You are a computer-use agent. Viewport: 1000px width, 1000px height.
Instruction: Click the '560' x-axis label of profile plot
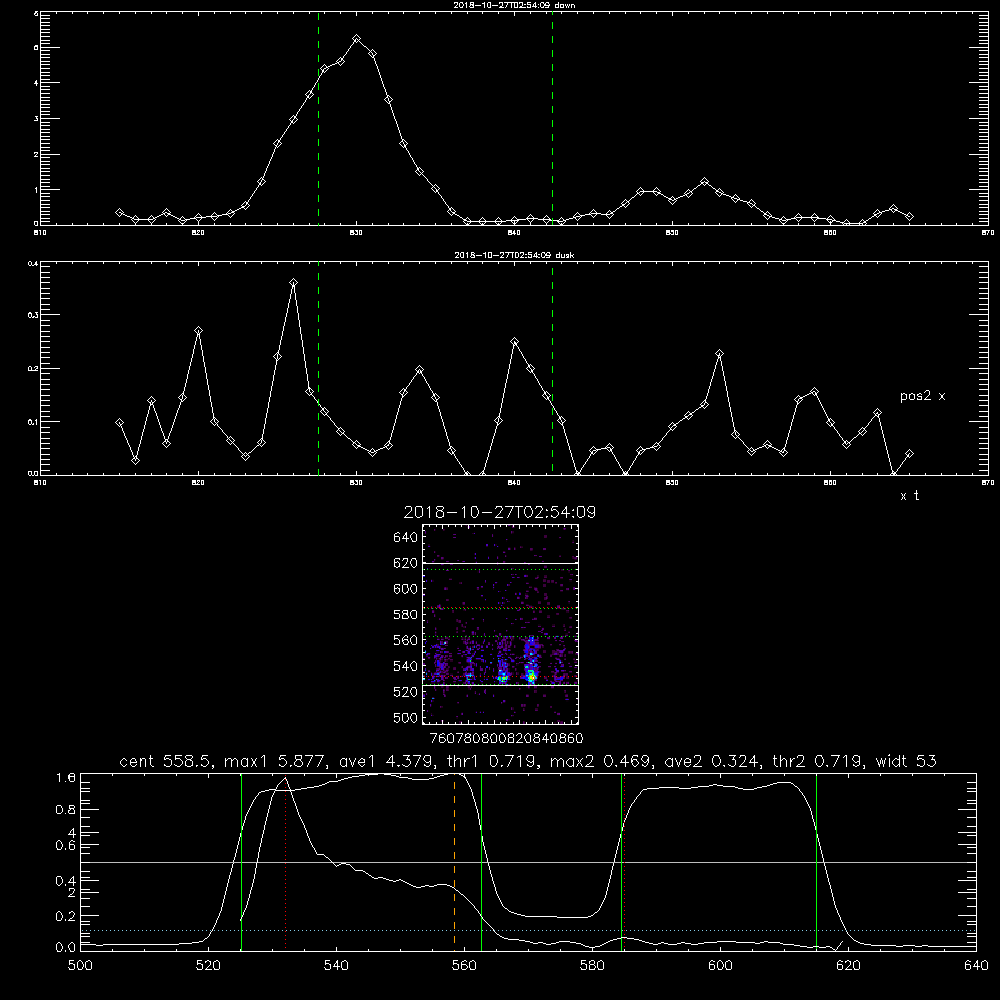464,966
